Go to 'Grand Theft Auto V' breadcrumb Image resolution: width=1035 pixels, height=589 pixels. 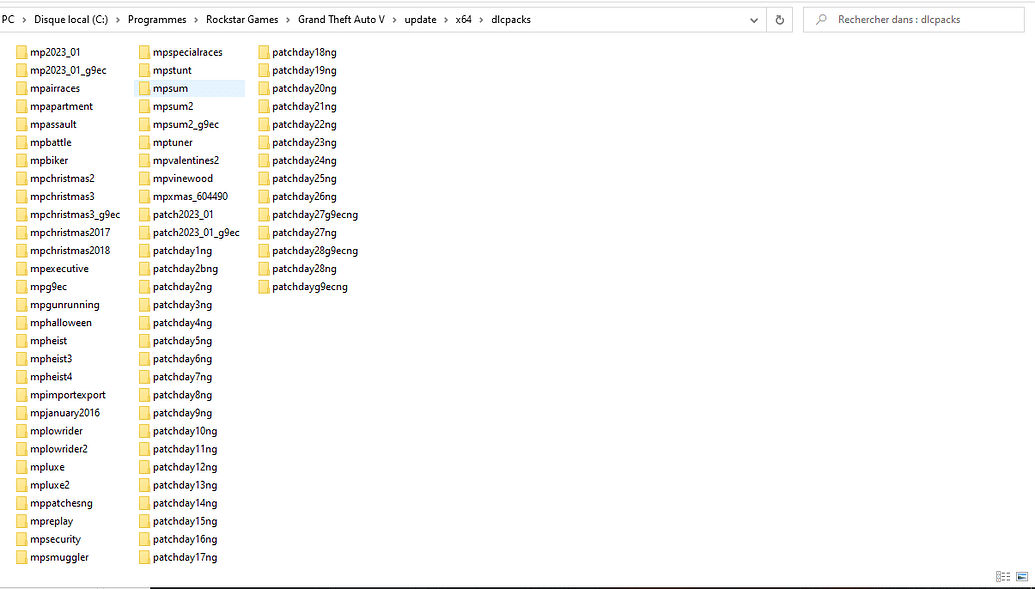[x=341, y=20]
